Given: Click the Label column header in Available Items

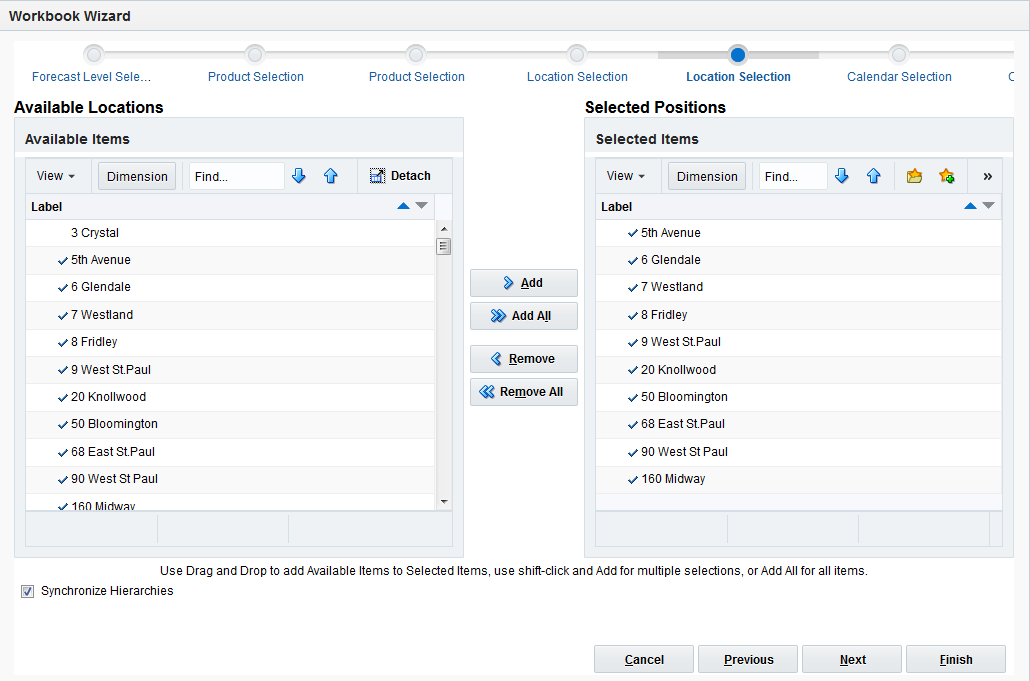Looking at the screenshot, I should point(230,207).
